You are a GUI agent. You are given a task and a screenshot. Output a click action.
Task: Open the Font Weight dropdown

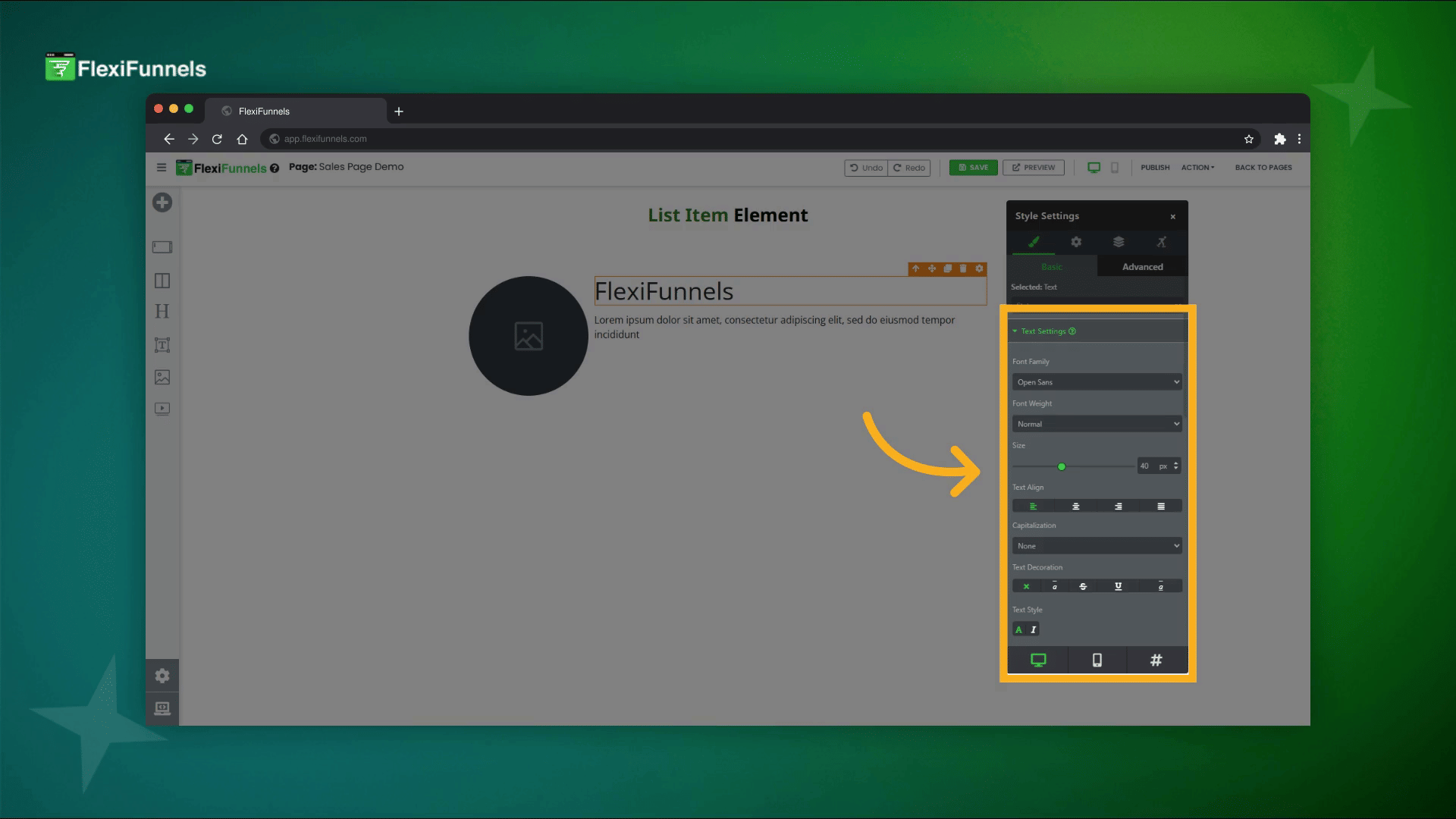point(1097,424)
